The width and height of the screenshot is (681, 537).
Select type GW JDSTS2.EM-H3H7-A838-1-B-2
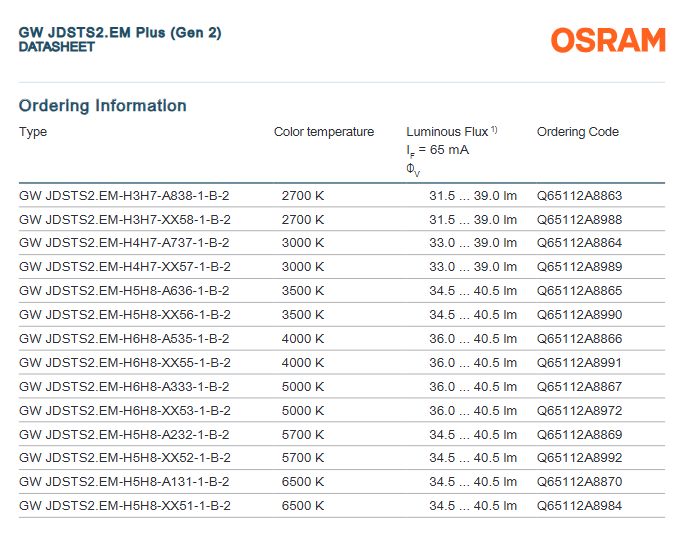point(124,196)
